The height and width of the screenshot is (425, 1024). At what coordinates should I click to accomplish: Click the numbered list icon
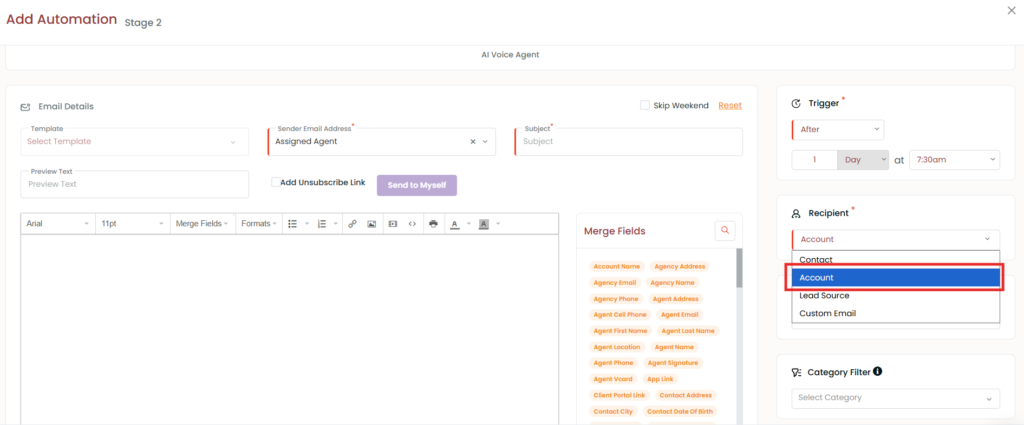(x=321, y=223)
